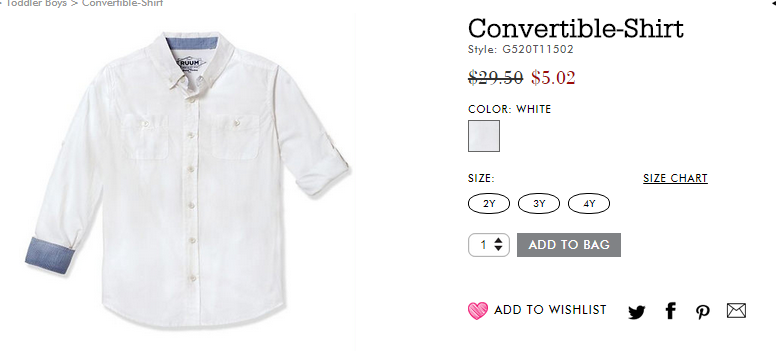Go to Toddler Boys breadcrumb
Image resolution: width=776 pixels, height=362 pixels.
(x=35, y=3)
